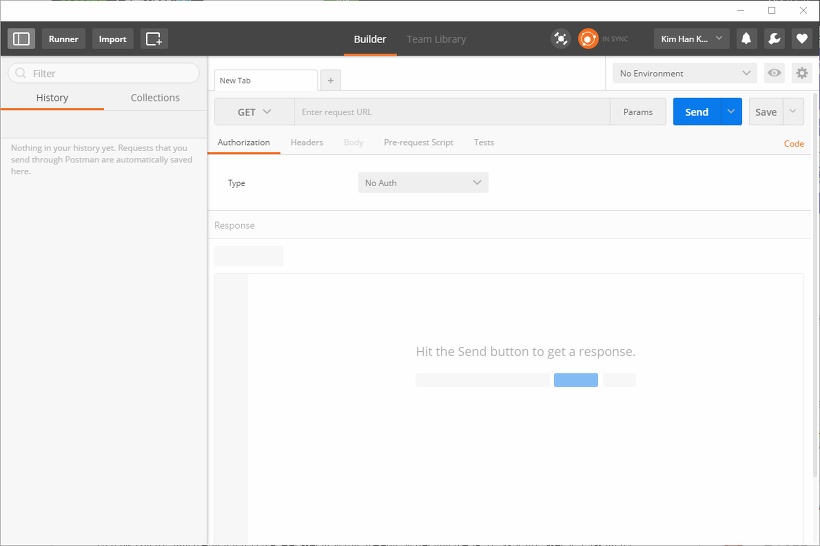Save the request

[x=766, y=112]
